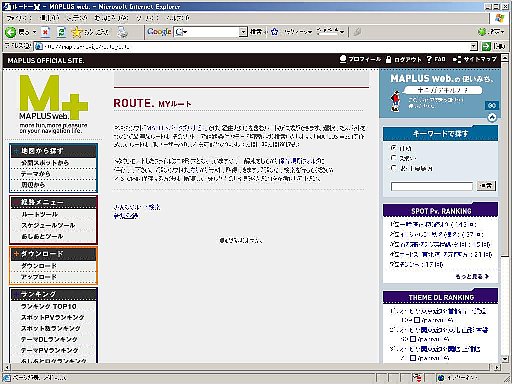Open the ヘルプ (Help) menu
This screenshot has height=384, width=512.
(178, 18)
